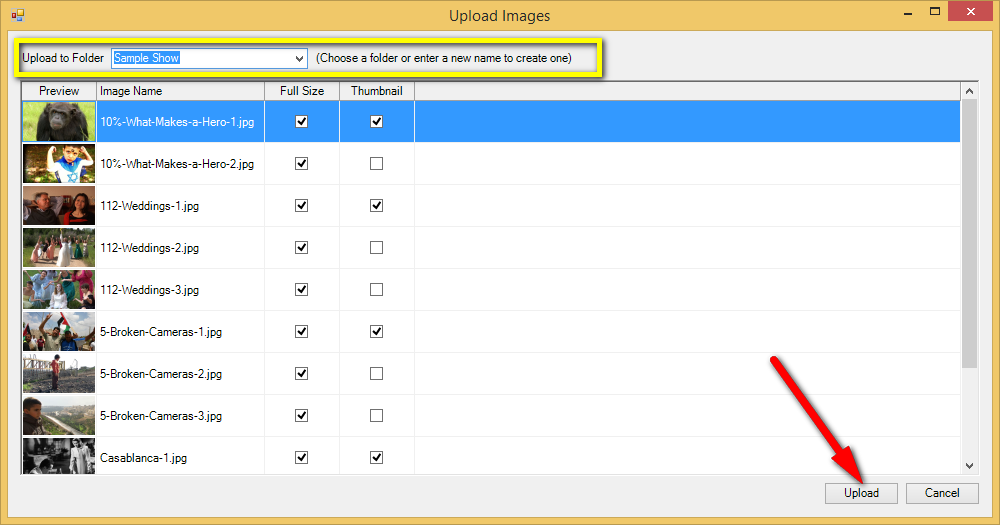
Task: Minimize the Upload Images window
Action: pos(908,13)
